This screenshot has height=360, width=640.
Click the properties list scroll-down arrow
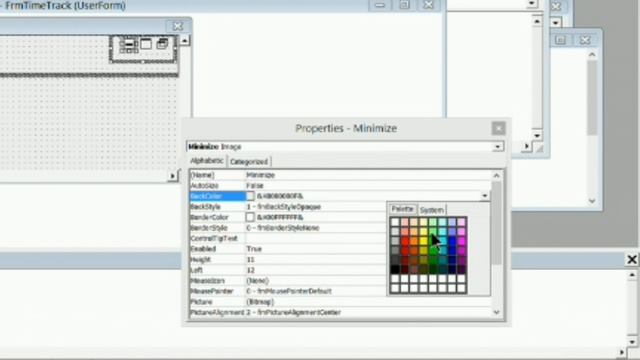pos(496,312)
